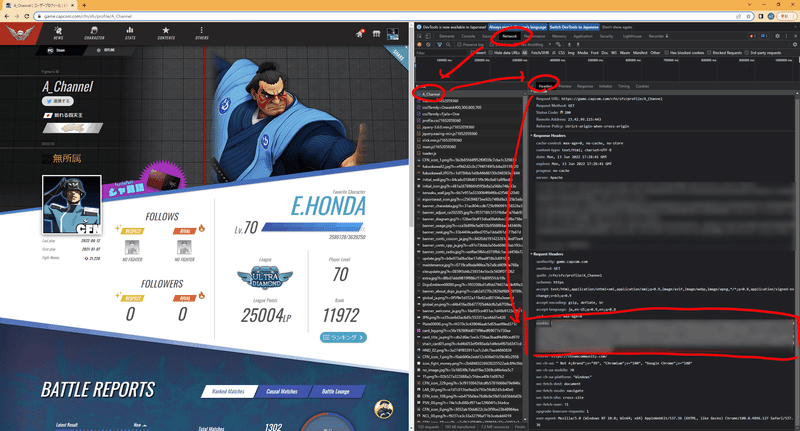Image resolution: width=800 pixels, height=431 pixels.
Task: Open the Cookies tab of request details
Action: [642, 86]
